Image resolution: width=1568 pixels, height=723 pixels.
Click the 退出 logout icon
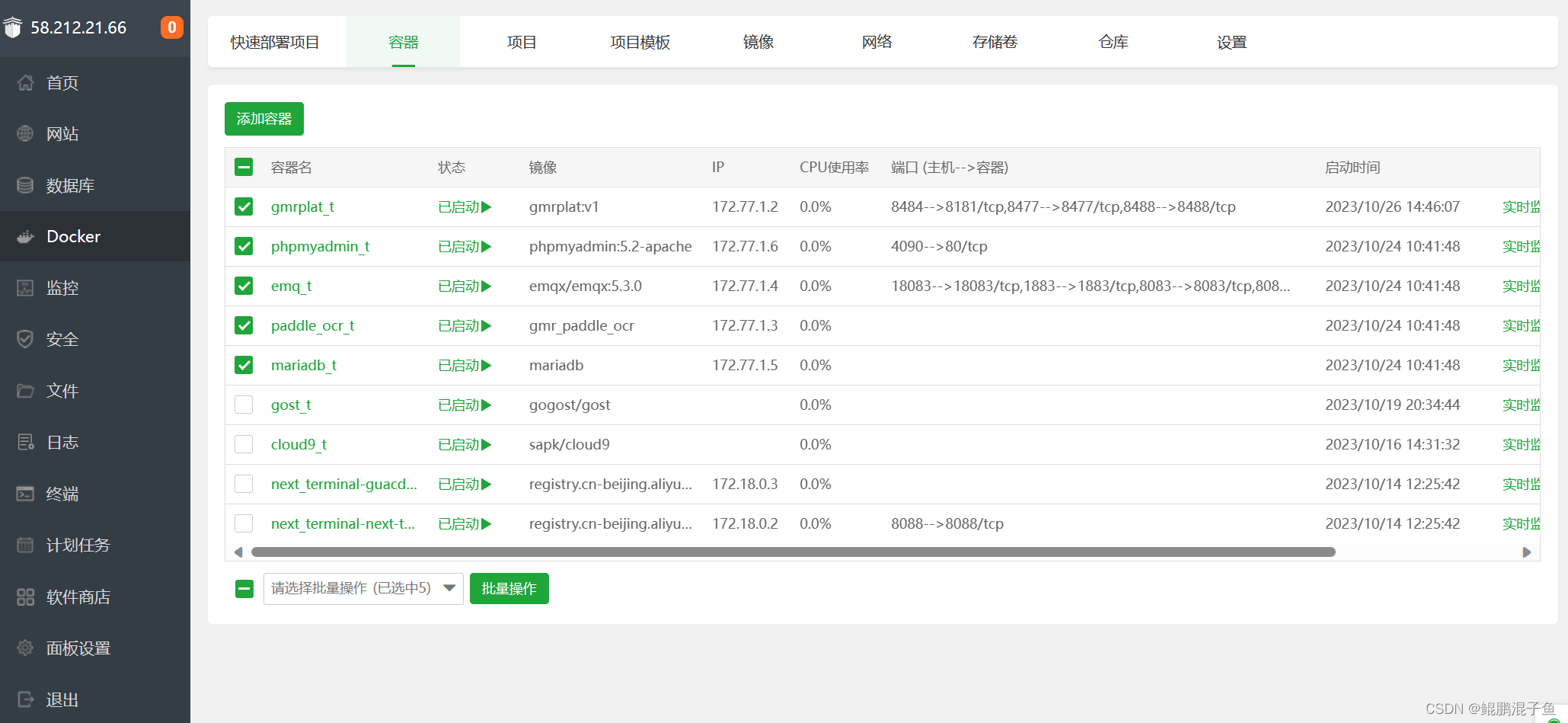pos(26,699)
